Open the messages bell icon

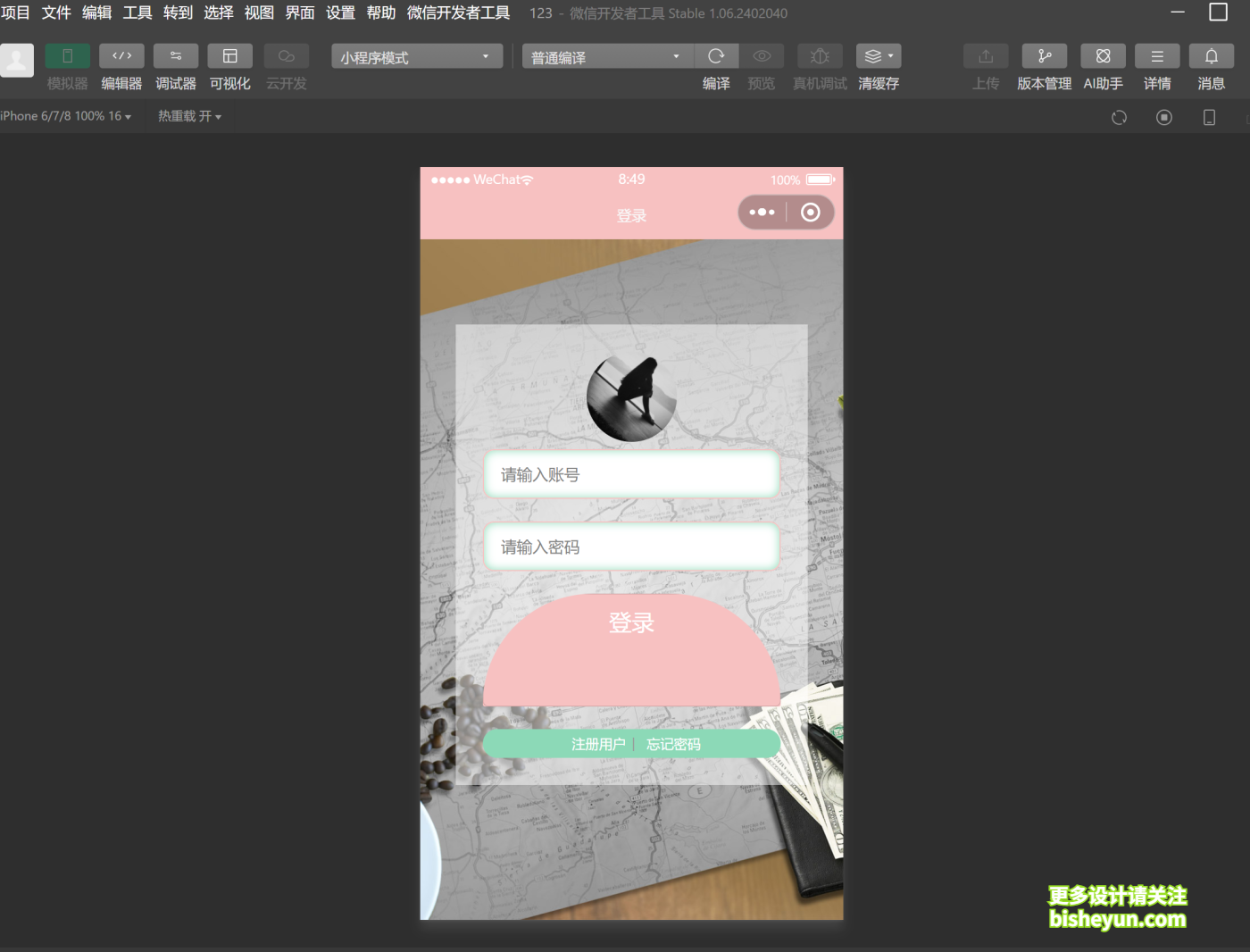pos(1212,56)
